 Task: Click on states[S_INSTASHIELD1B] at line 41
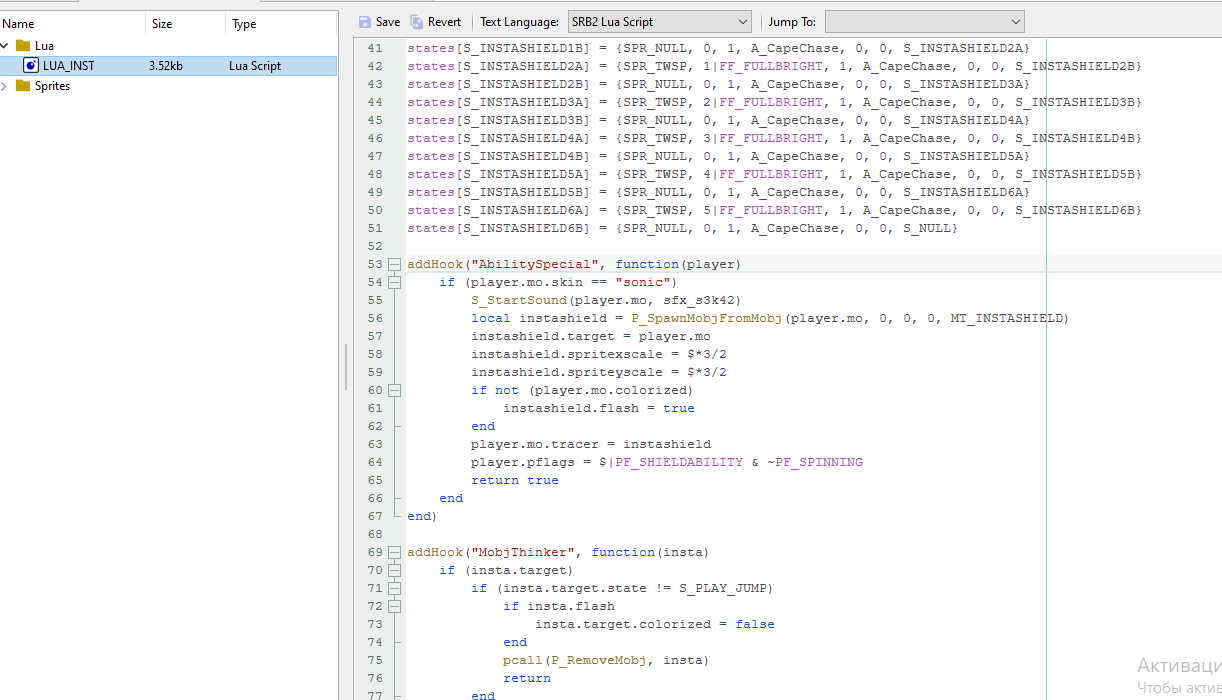[x=499, y=49]
